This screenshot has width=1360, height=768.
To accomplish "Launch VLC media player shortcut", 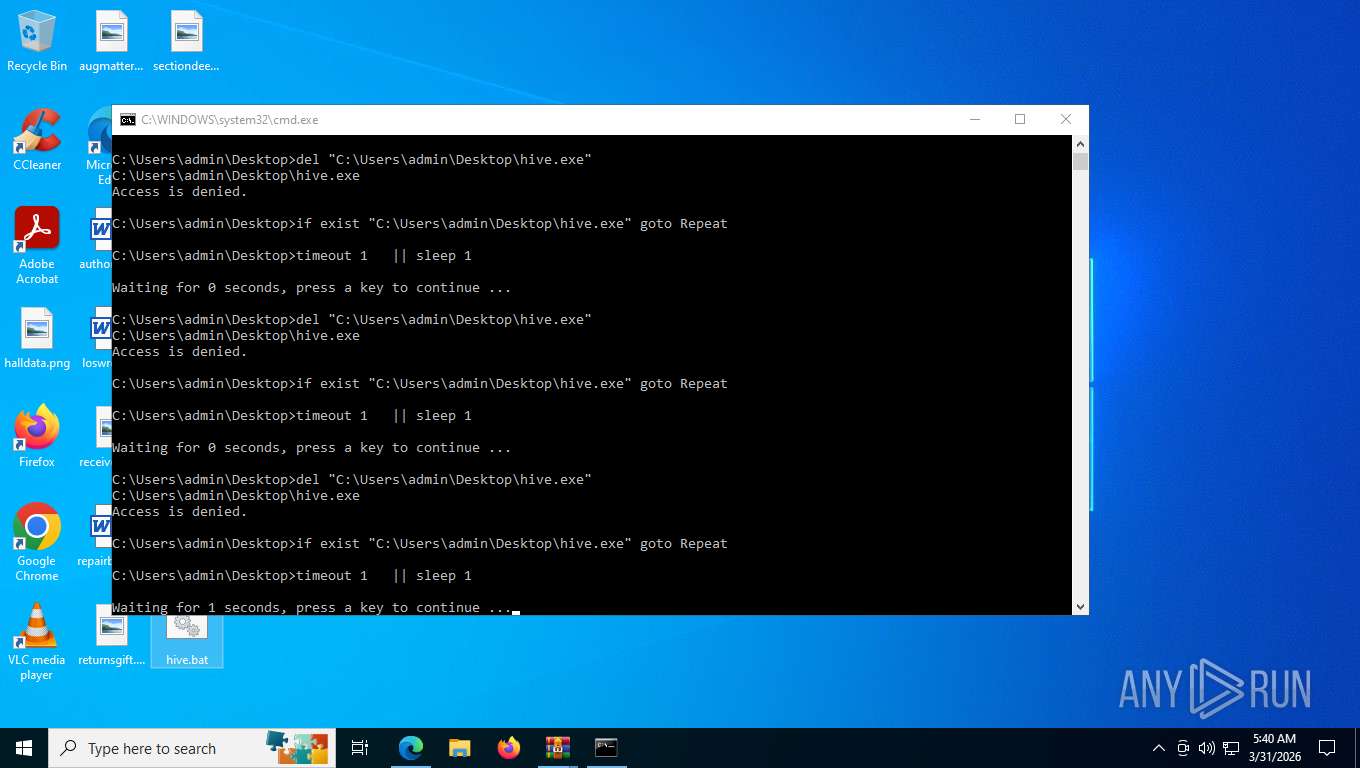I will (37, 642).
